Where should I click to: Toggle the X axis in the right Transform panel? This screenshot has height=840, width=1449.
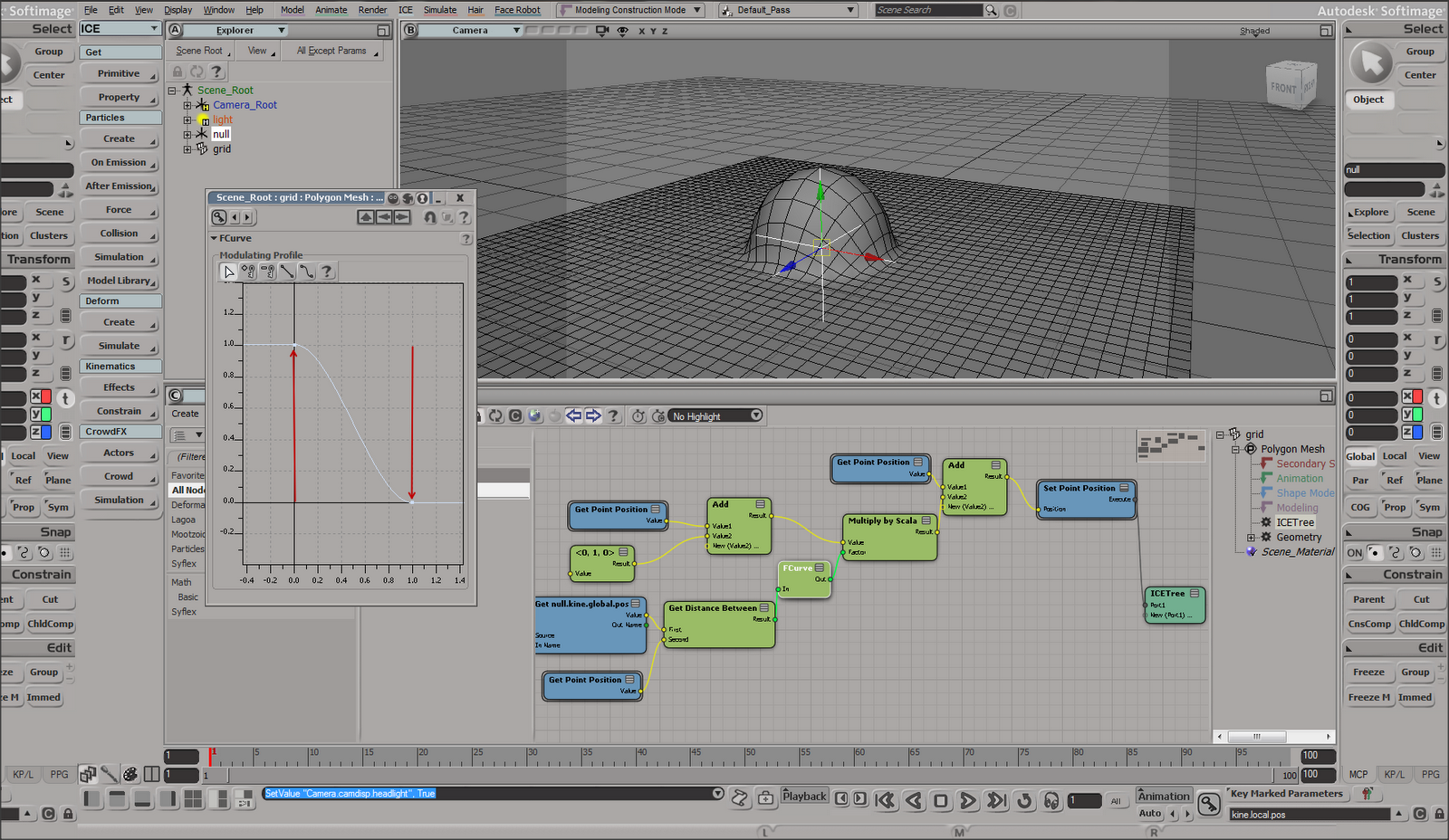[1413, 396]
